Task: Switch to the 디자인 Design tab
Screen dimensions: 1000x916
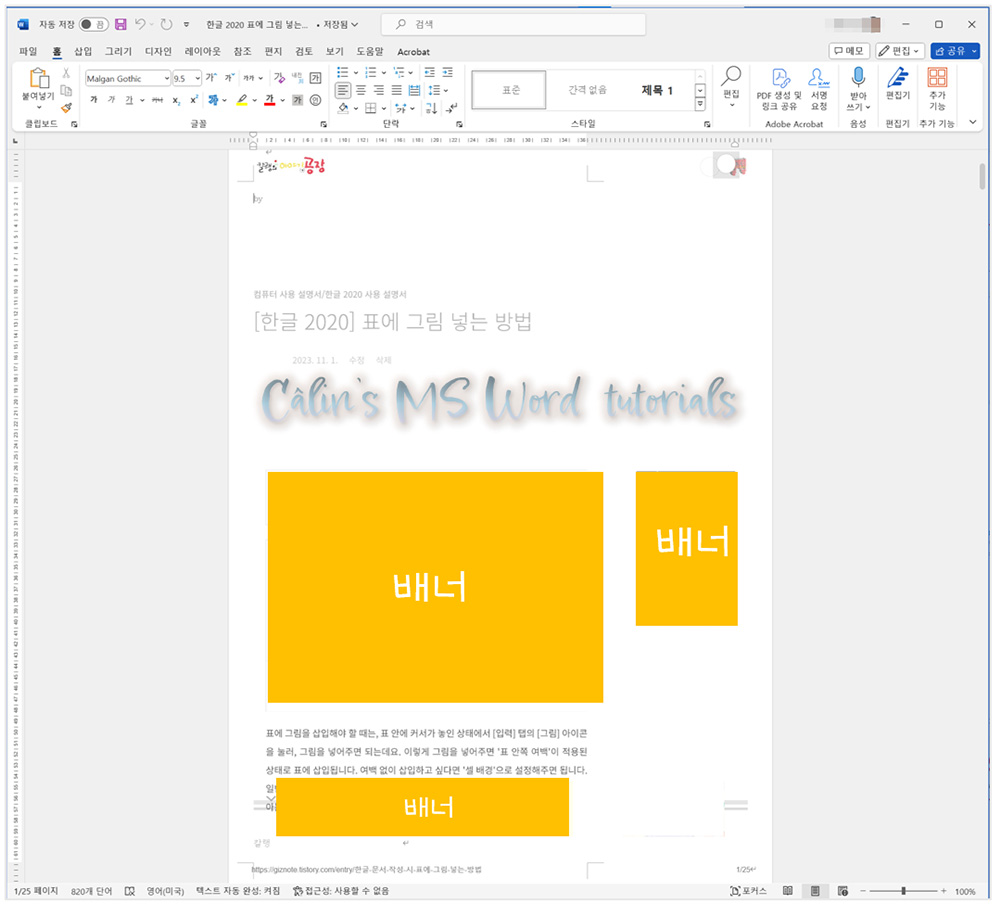Action: point(158,52)
